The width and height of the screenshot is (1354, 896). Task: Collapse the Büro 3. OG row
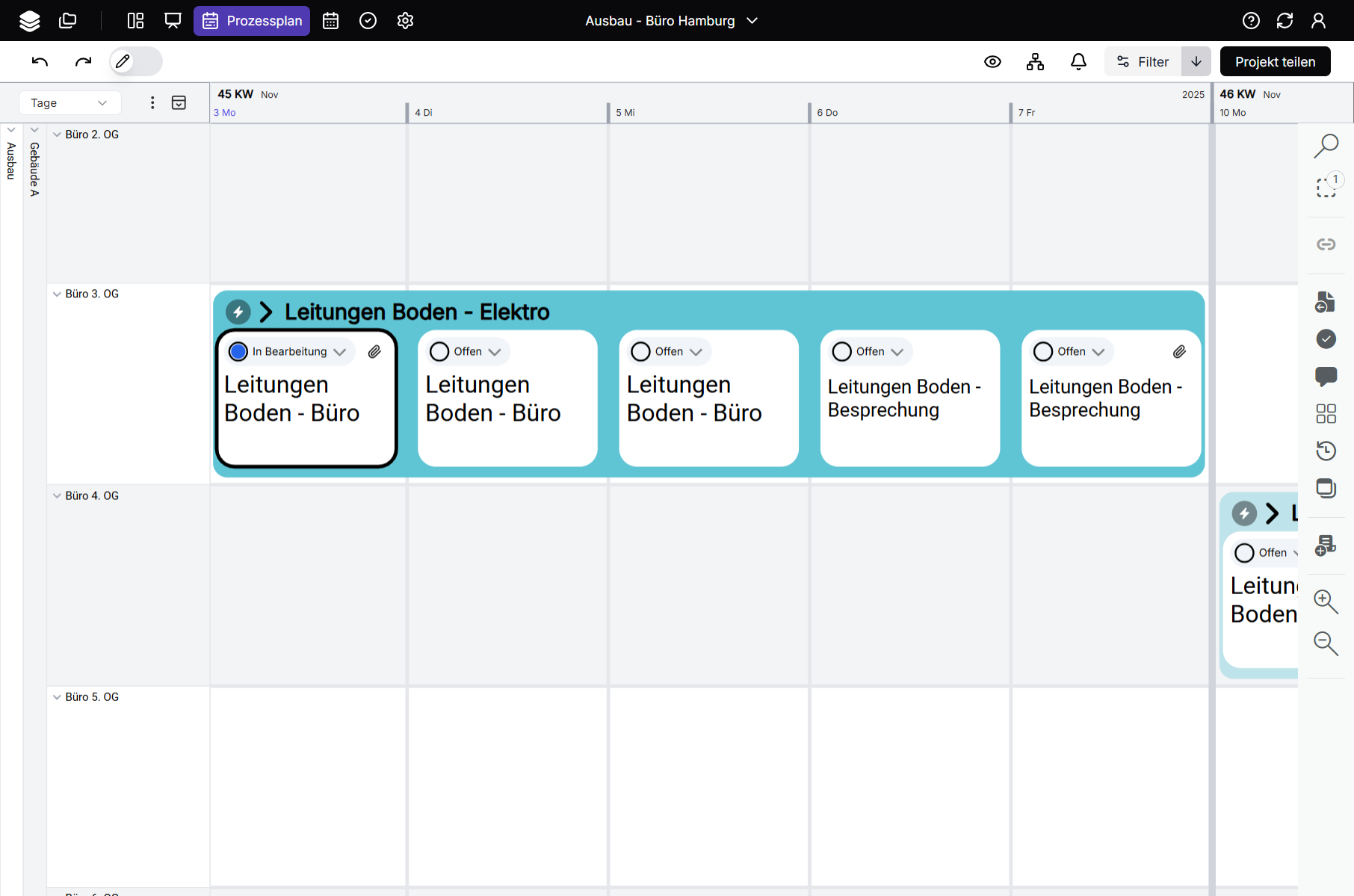click(x=57, y=294)
